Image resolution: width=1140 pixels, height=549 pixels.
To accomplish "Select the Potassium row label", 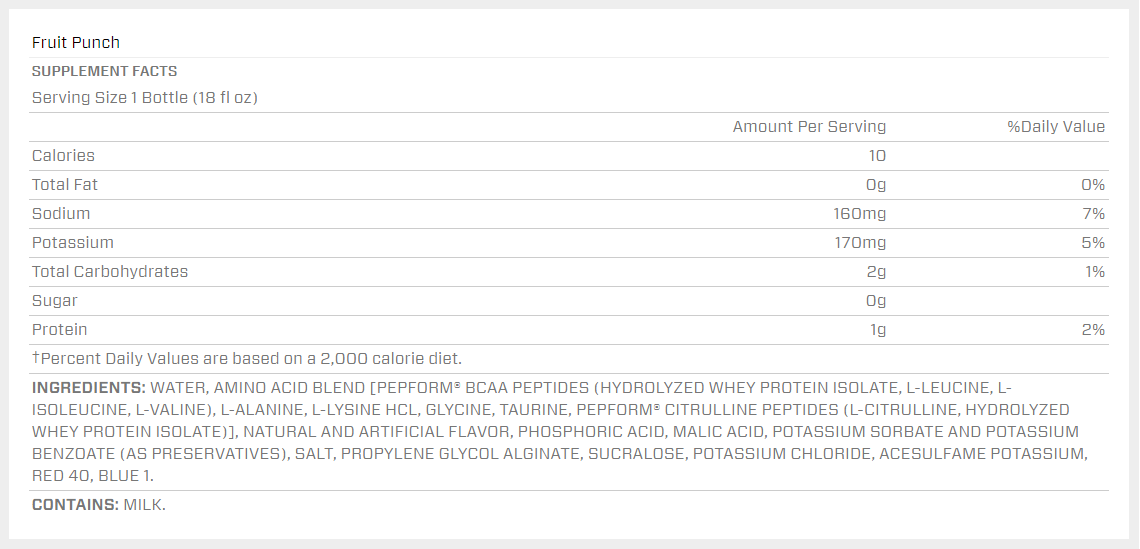I will click(73, 243).
